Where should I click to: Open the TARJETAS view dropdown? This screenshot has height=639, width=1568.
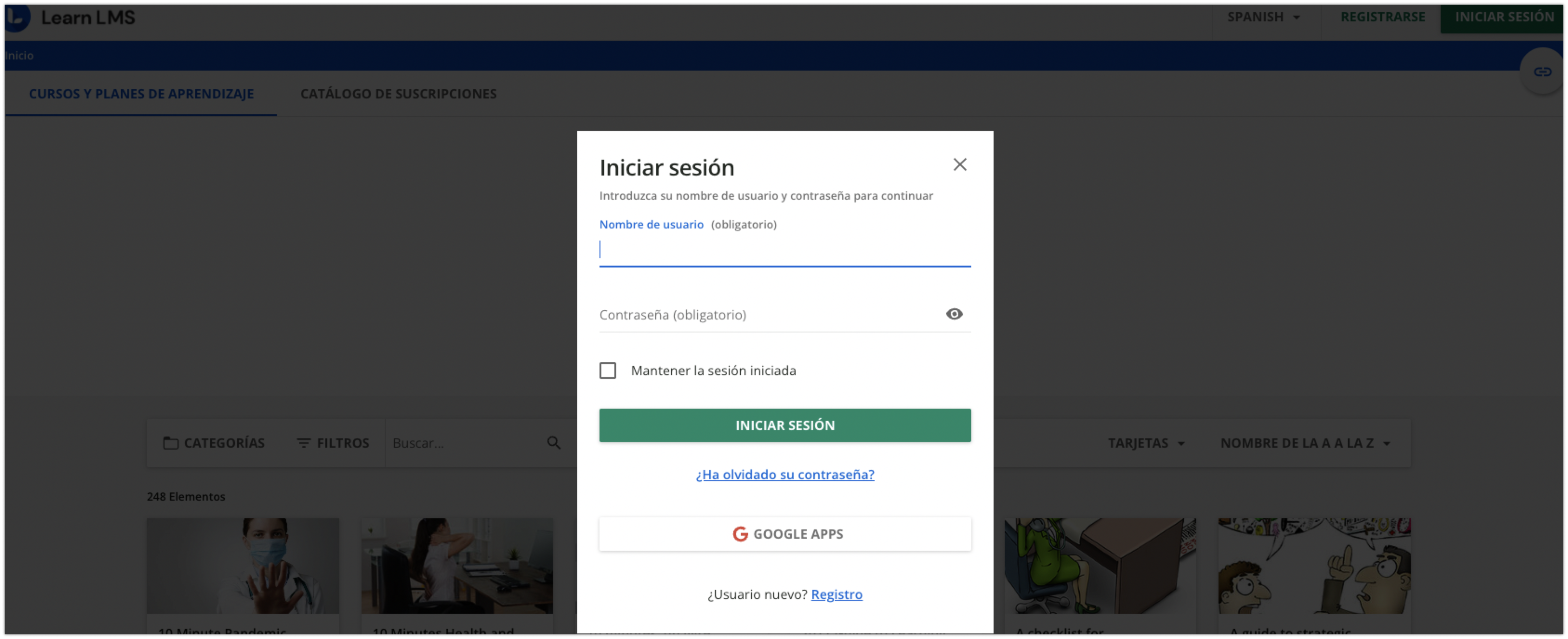1146,443
